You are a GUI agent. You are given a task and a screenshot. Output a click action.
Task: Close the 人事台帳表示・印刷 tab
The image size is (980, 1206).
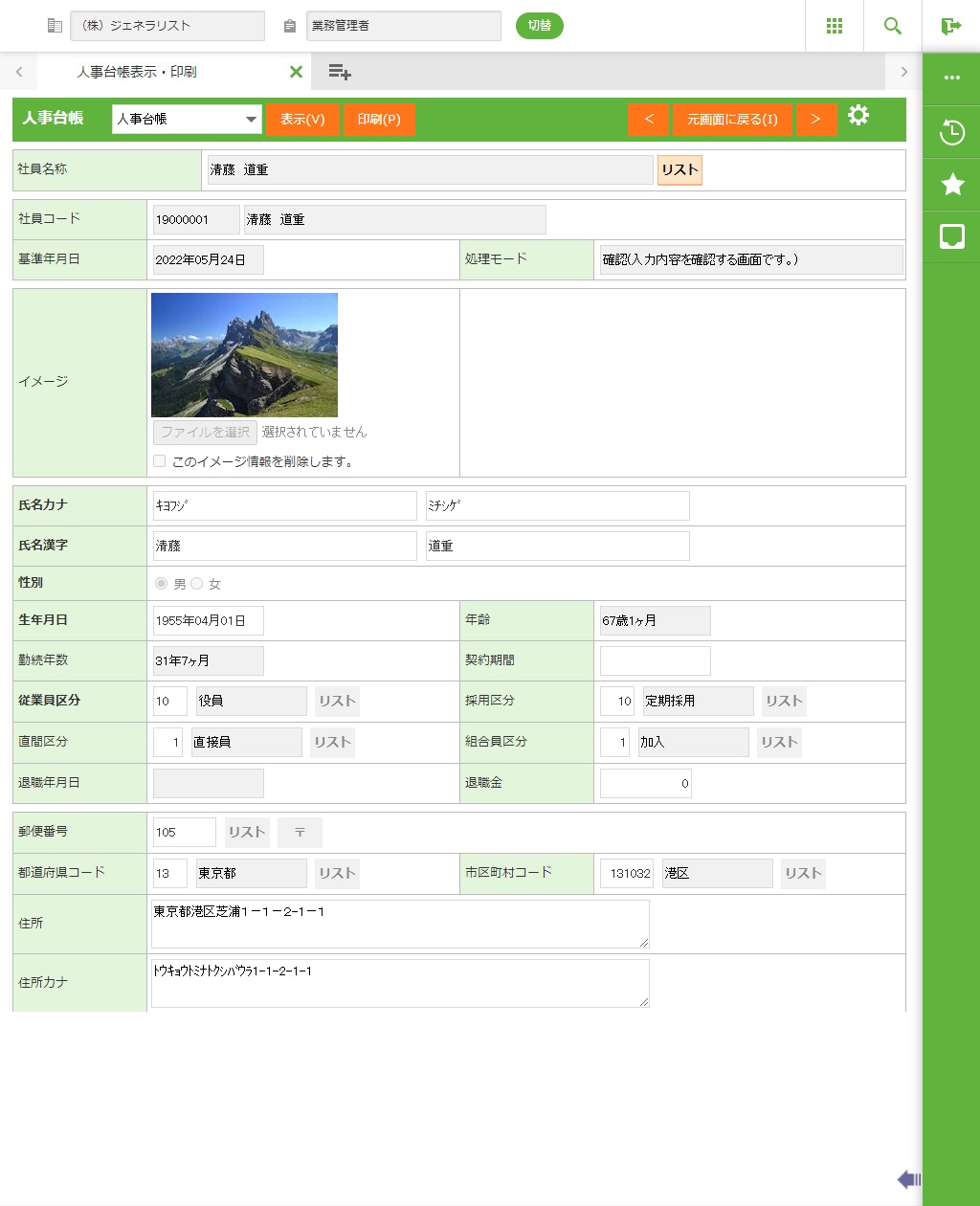tap(296, 72)
